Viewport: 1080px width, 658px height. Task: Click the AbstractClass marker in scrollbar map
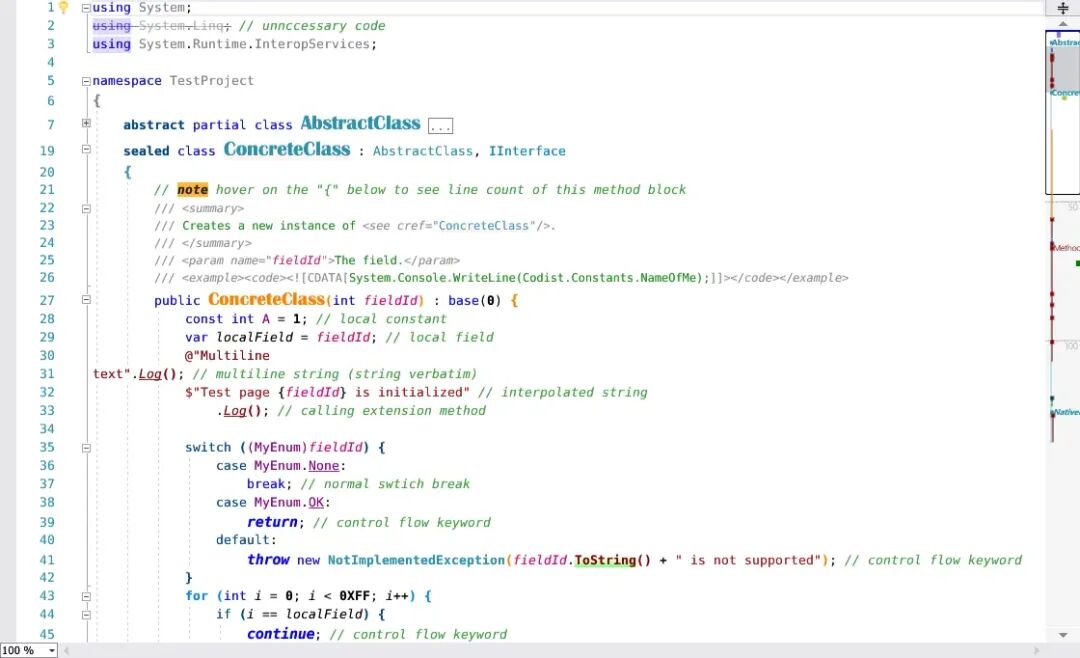(x=1065, y=42)
